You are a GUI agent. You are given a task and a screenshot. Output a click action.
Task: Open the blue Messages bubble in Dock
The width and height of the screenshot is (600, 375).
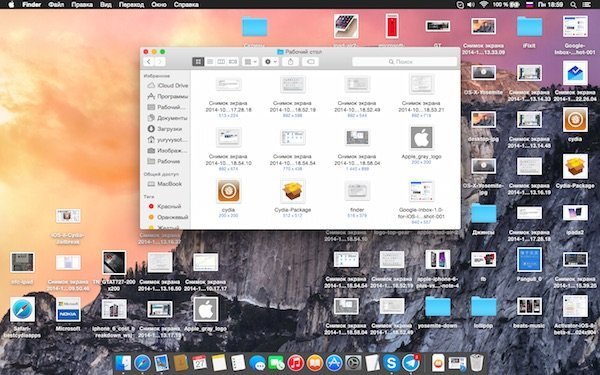coord(257,363)
